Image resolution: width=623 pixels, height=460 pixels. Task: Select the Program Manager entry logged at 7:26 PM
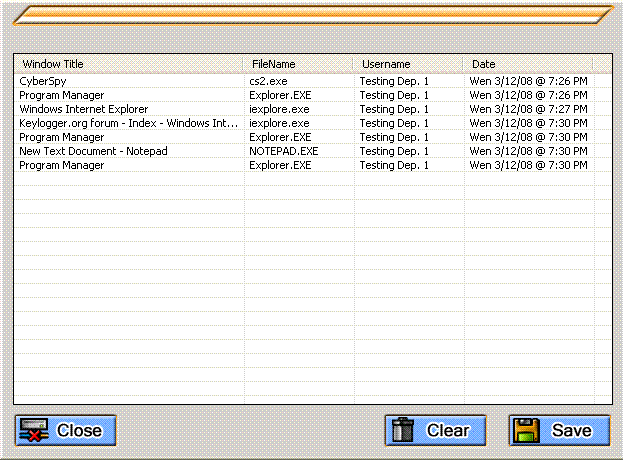(61, 95)
